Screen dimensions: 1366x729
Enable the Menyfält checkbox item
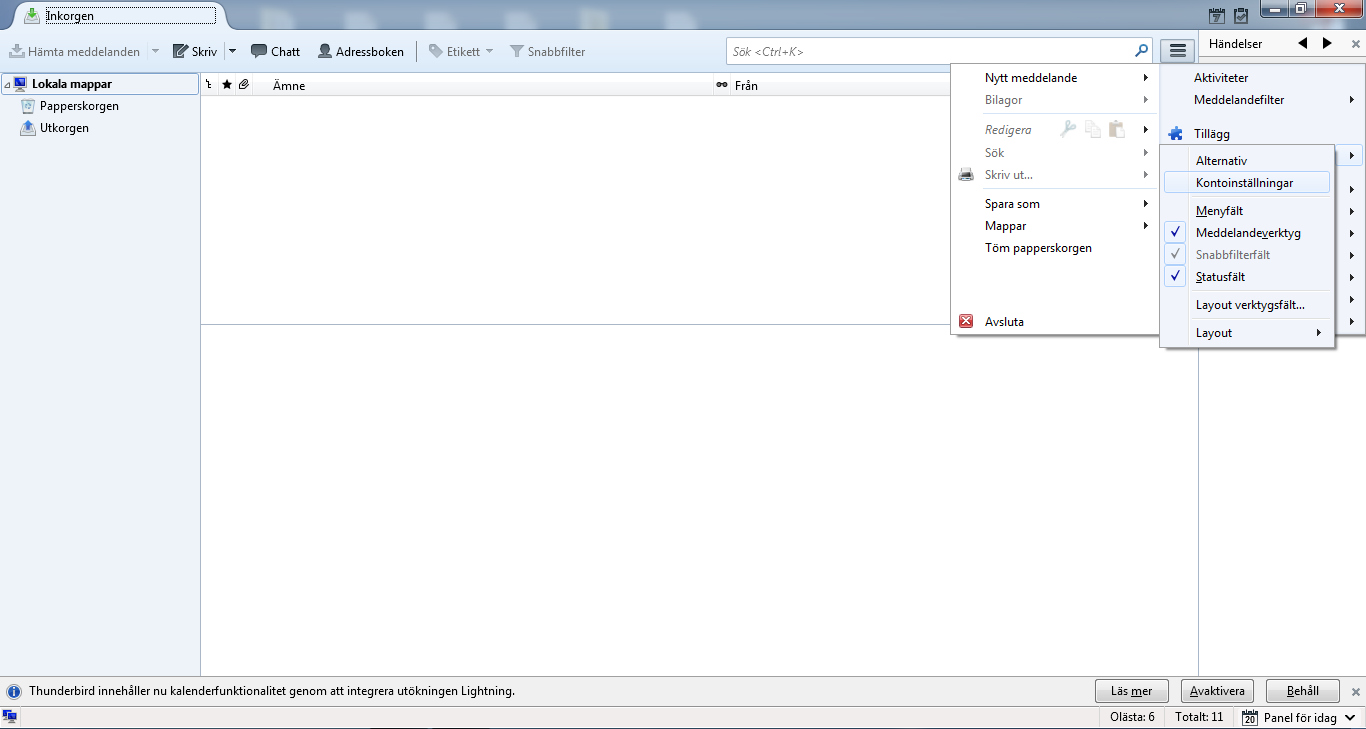[1247, 211]
